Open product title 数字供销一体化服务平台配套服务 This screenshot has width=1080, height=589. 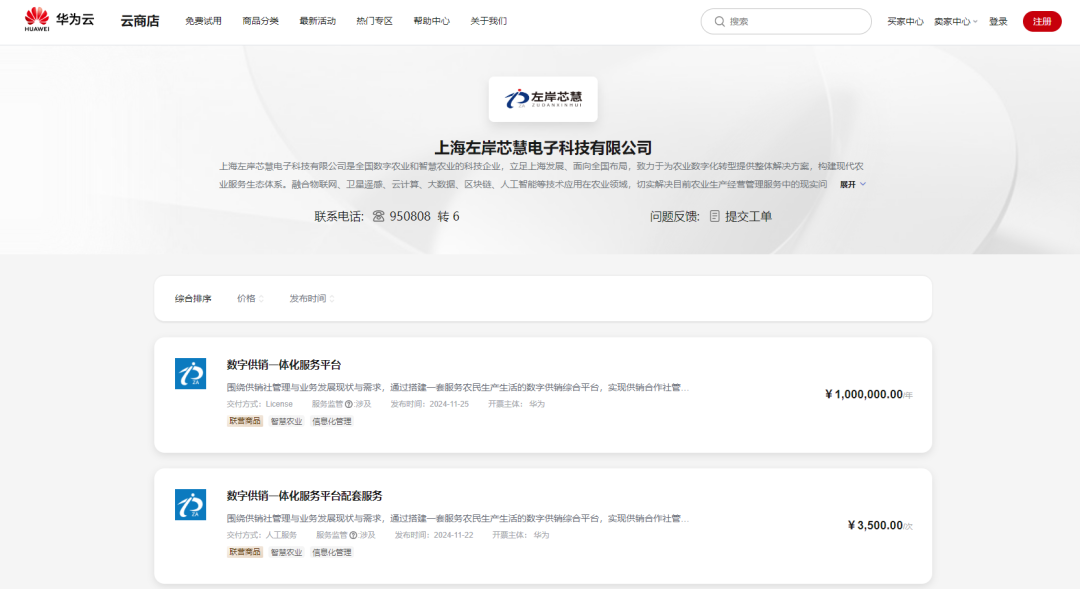click(x=304, y=496)
